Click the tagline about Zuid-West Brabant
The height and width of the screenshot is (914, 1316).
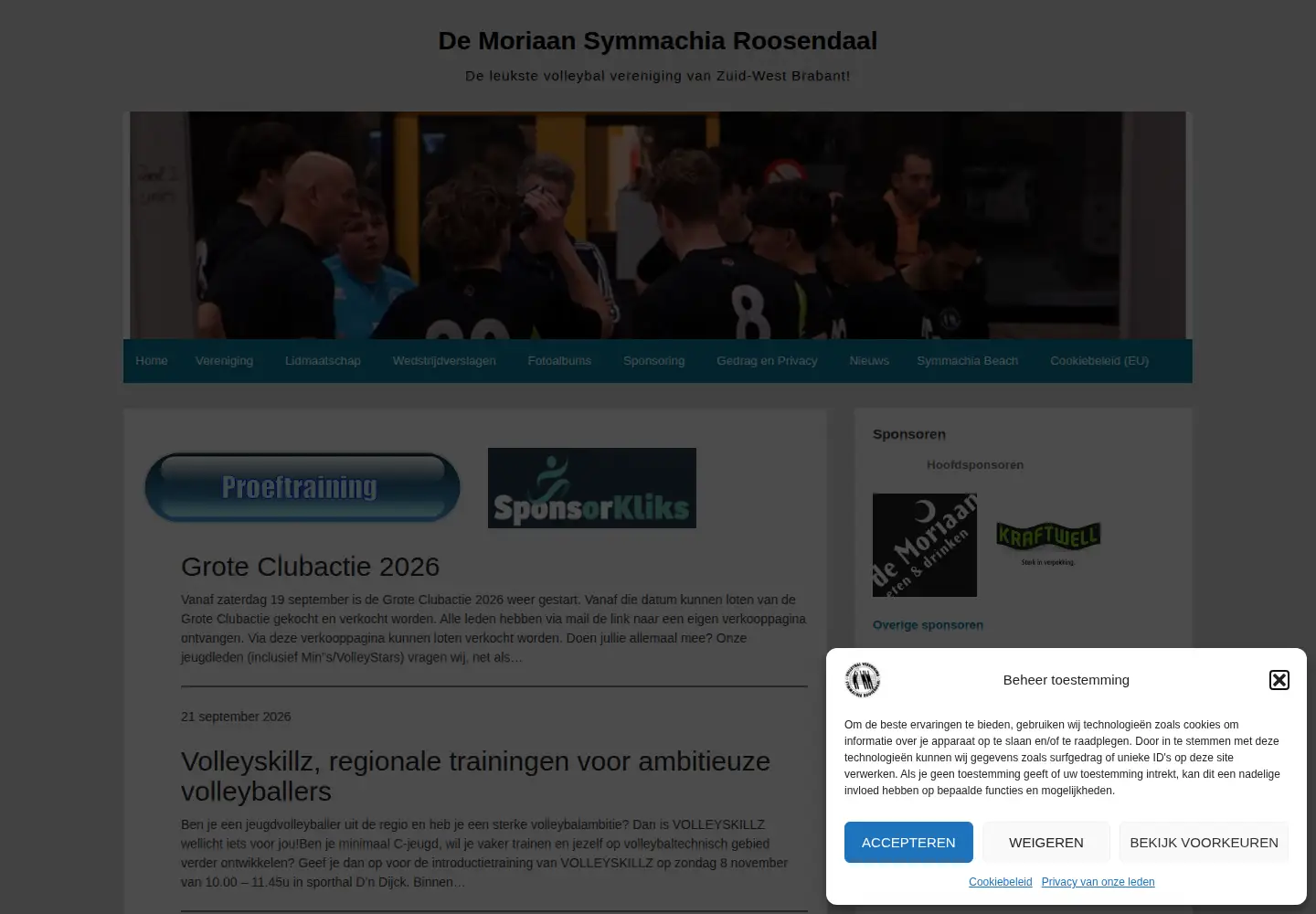[658, 76]
